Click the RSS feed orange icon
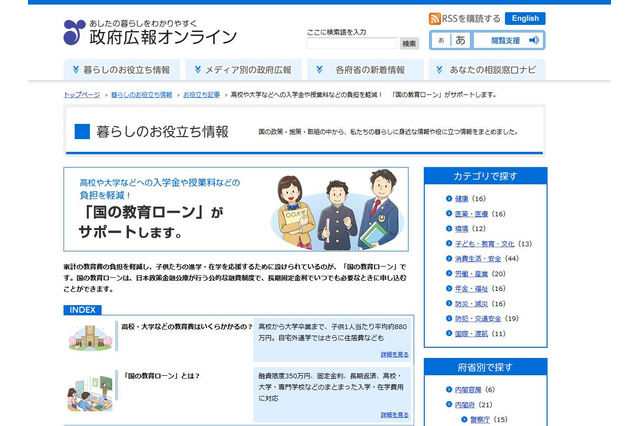 (434, 18)
